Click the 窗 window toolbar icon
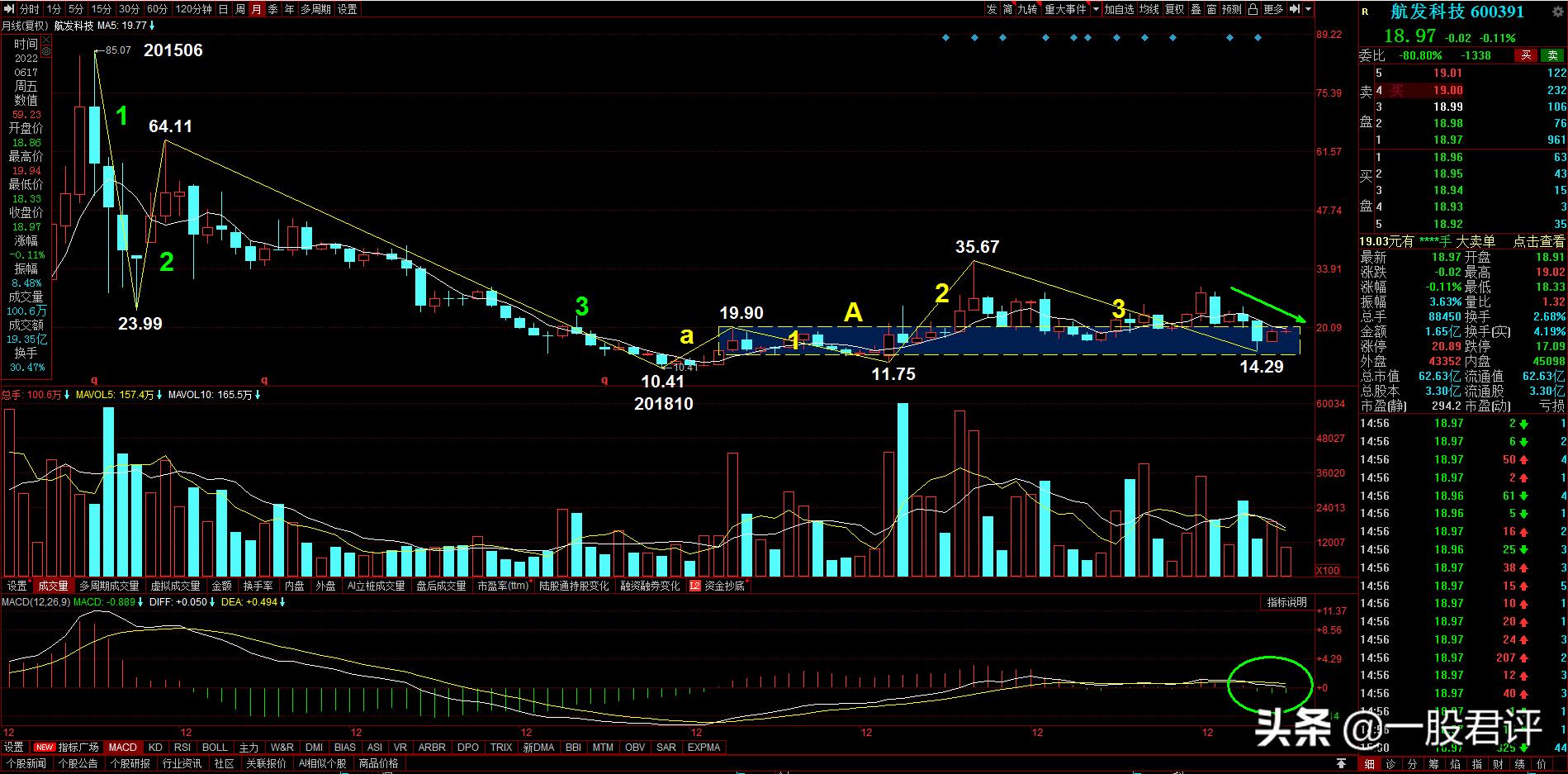Viewport: 1568px width, 774px height. (1211, 9)
